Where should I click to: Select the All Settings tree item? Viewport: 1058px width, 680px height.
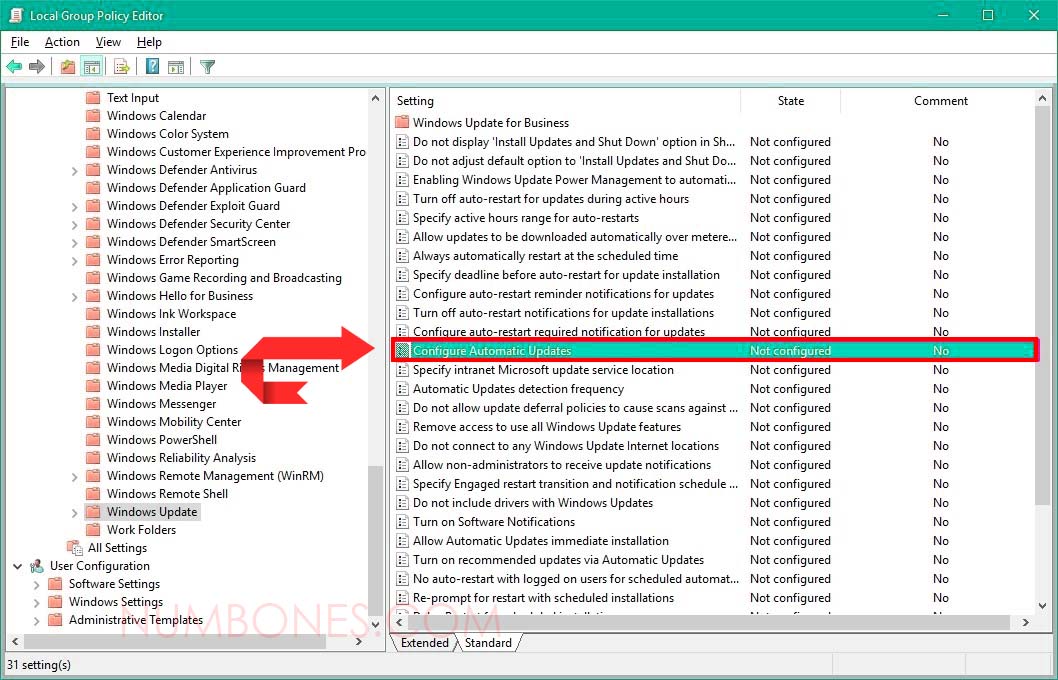click(117, 547)
